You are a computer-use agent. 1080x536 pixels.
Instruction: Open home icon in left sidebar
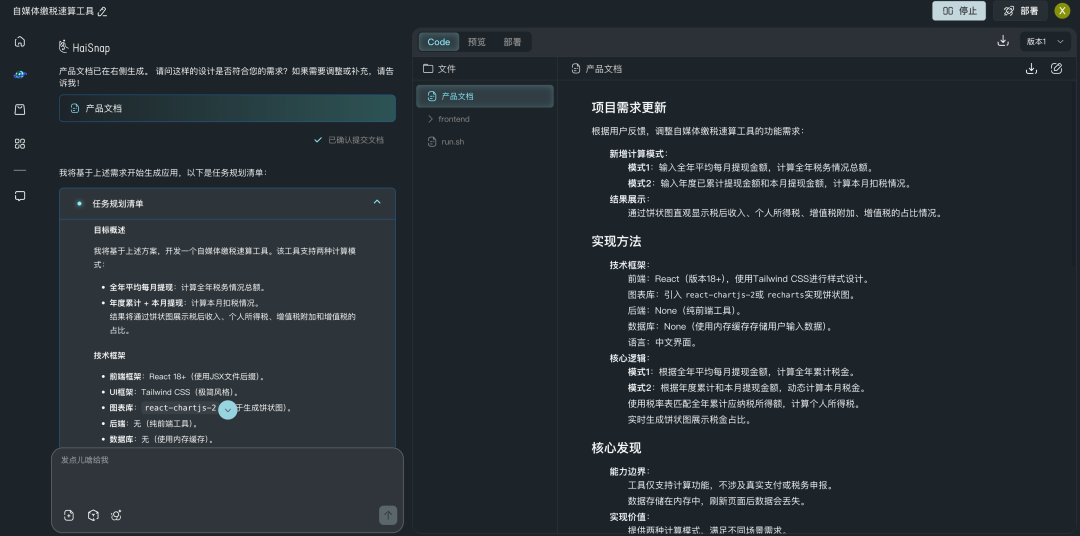coord(20,41)
